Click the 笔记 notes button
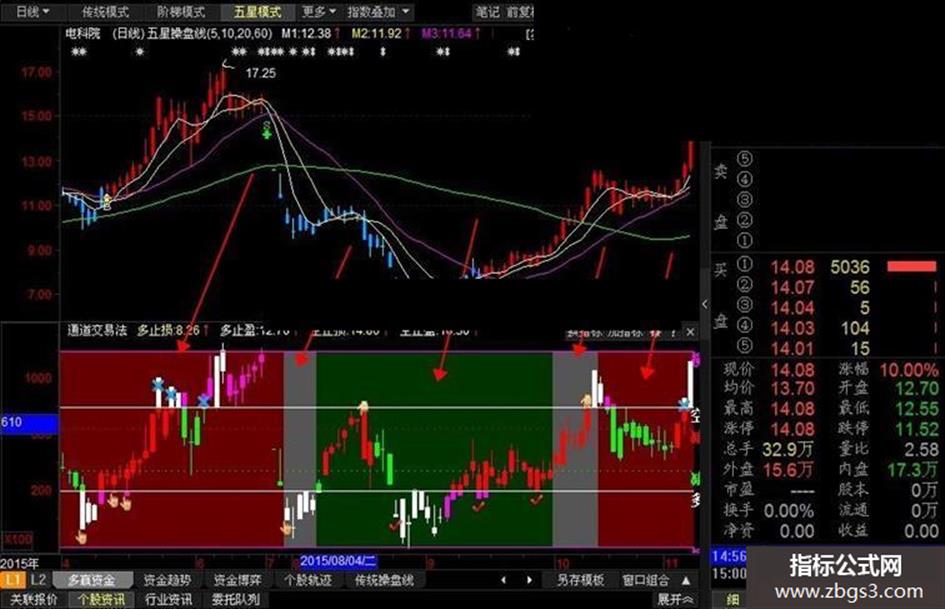Screen dimensions: 945x609 click(x=487, y=11)
